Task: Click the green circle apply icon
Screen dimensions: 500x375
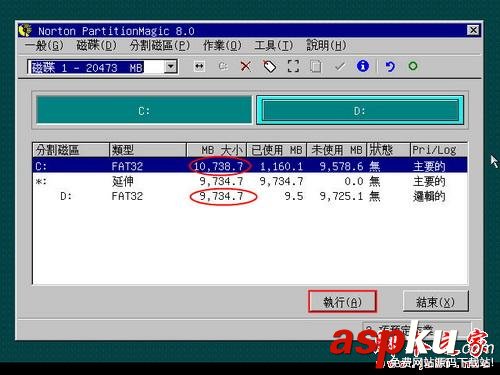Action: click(413, 66)
